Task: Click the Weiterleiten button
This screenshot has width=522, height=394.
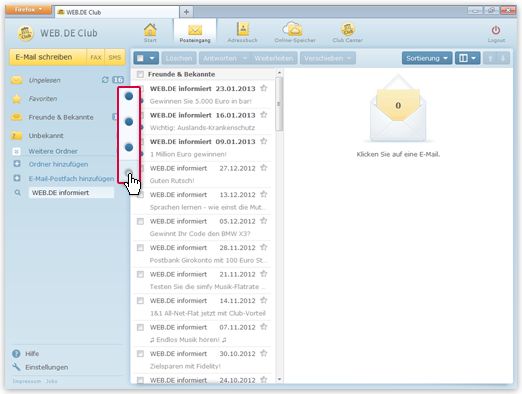Action: 274,58
